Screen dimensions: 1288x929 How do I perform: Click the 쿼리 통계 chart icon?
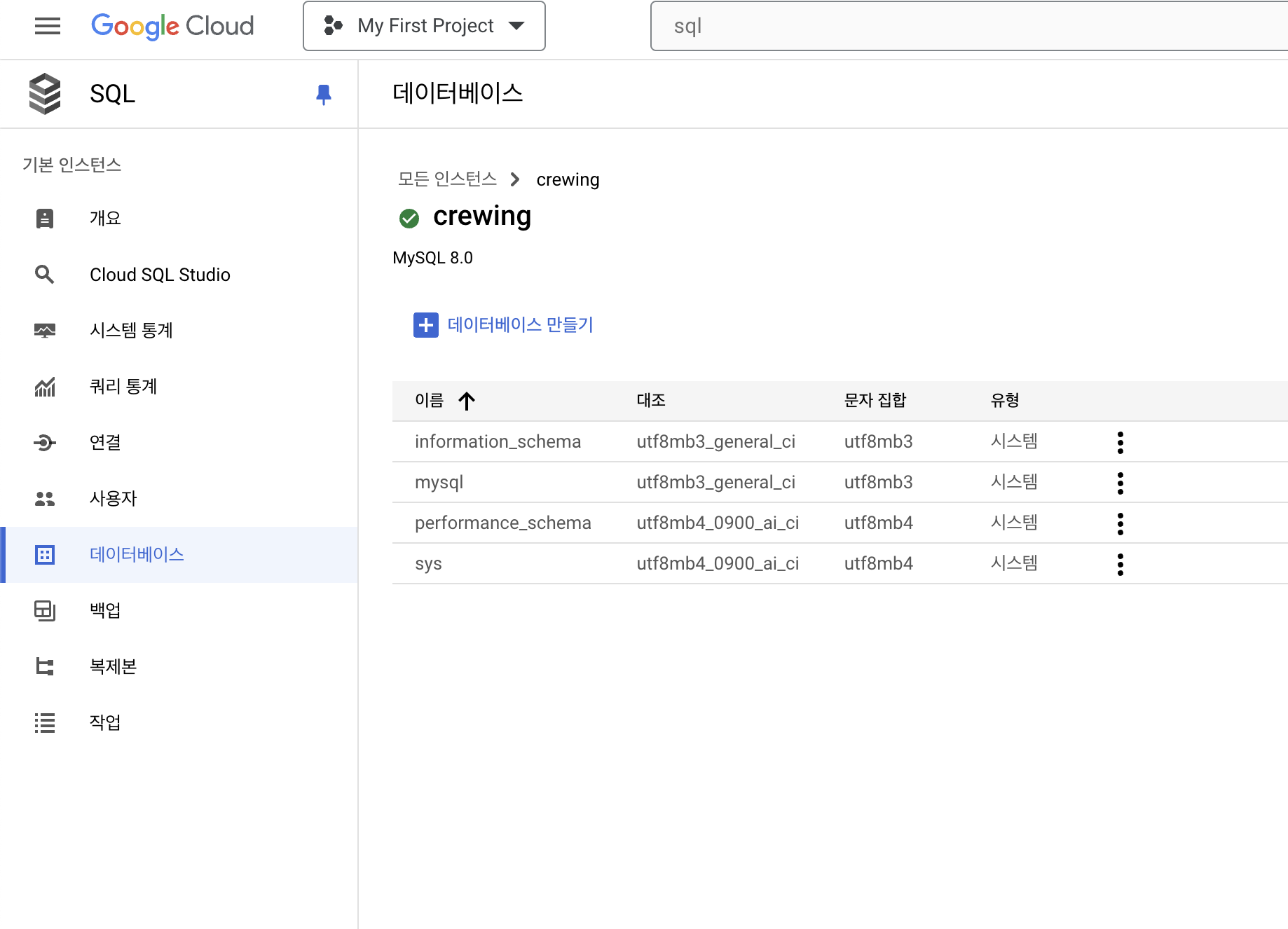point(45,387)
